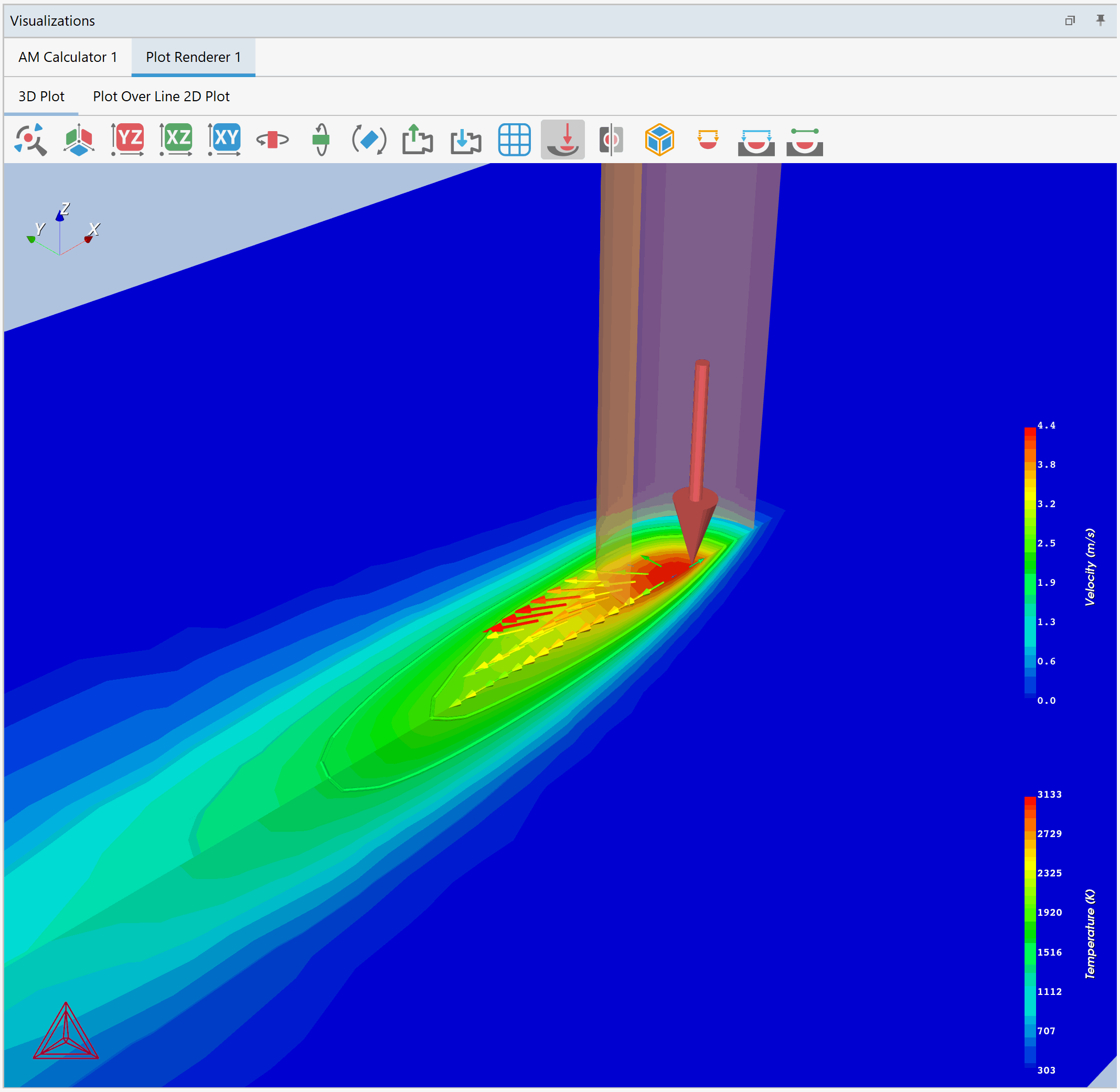Pin the Visualizations panel
The image size is (1120, 1092).
tap(1100, 20)
